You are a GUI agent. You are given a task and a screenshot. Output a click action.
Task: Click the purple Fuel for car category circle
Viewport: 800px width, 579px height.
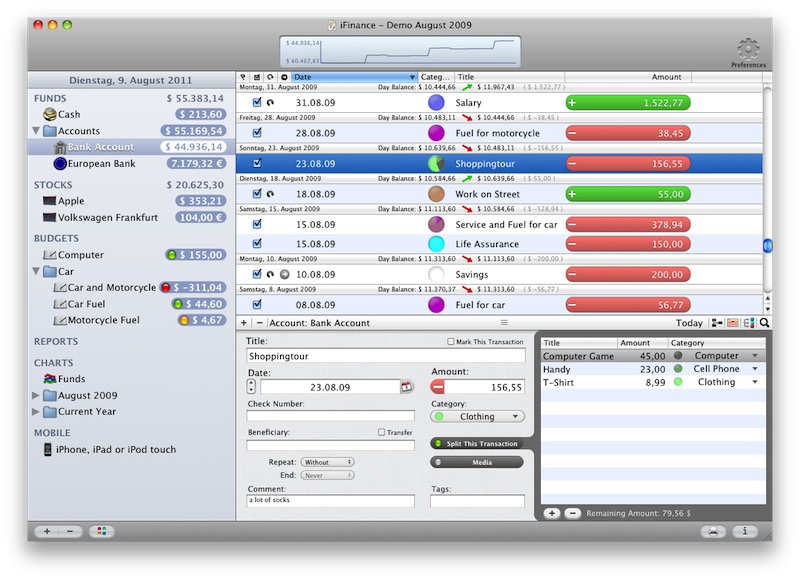(436, 305)
